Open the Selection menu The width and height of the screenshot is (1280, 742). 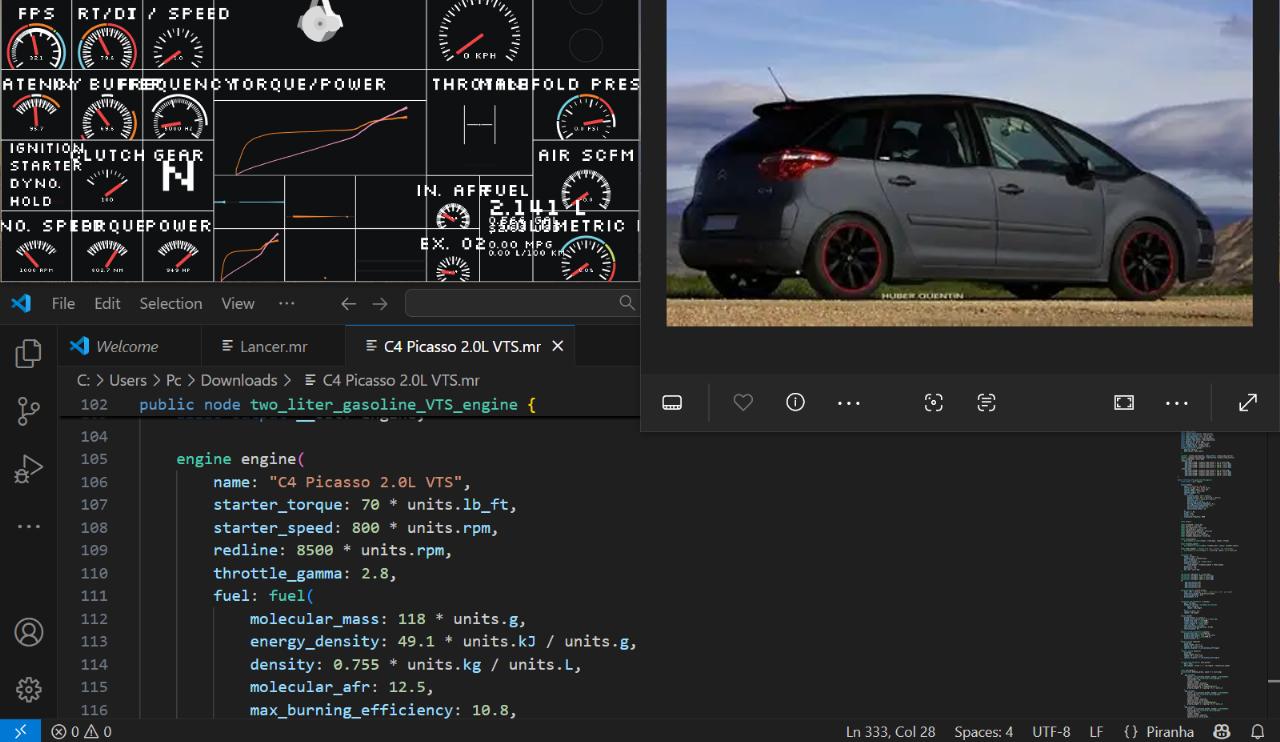pyautogui.click(x=170, y=303)
